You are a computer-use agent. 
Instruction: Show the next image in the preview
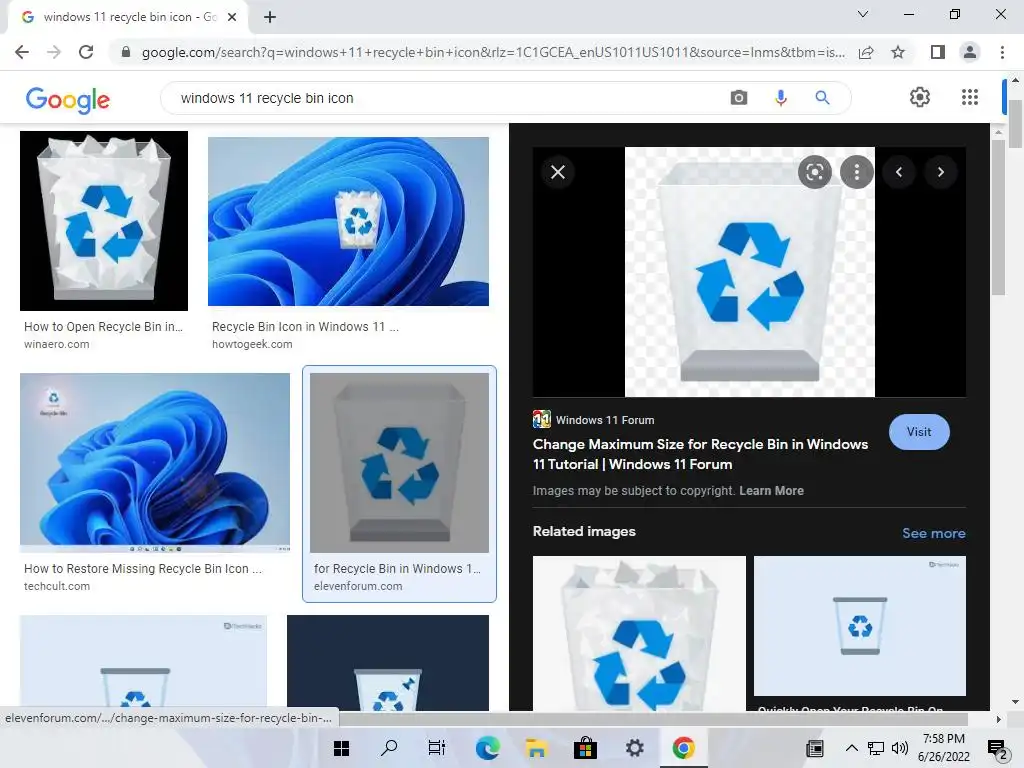tap(940, 172)
